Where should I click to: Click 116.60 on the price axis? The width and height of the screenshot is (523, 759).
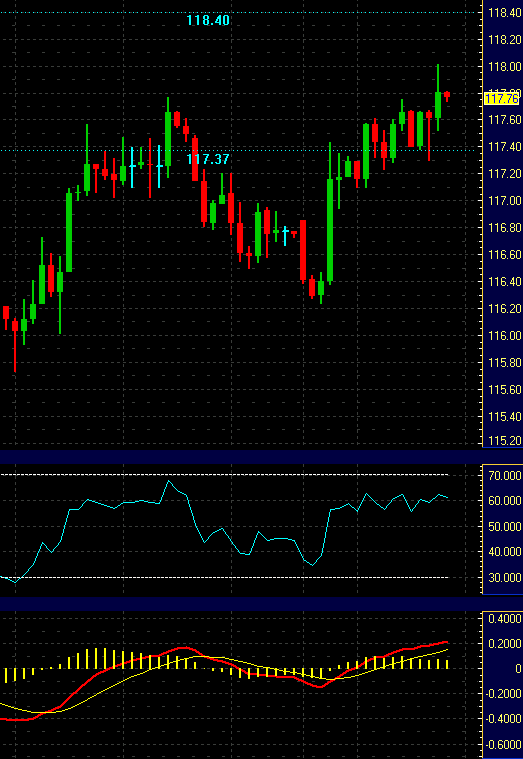click(505, 255)
